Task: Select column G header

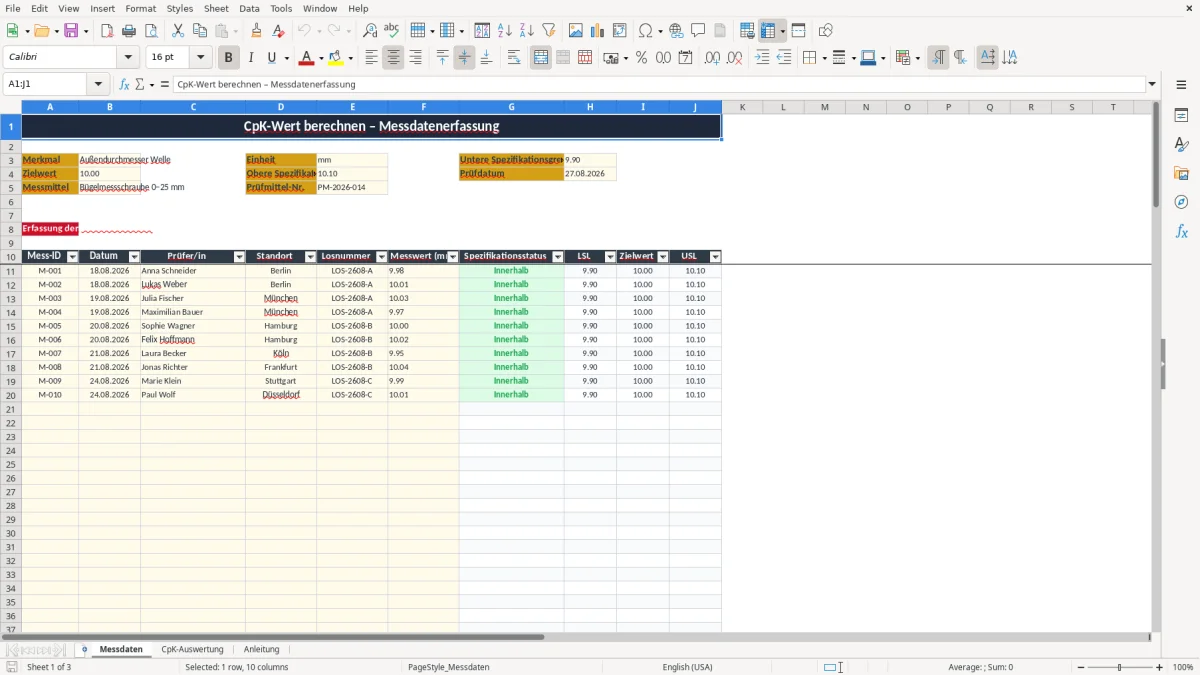Action: pos(511,106)
